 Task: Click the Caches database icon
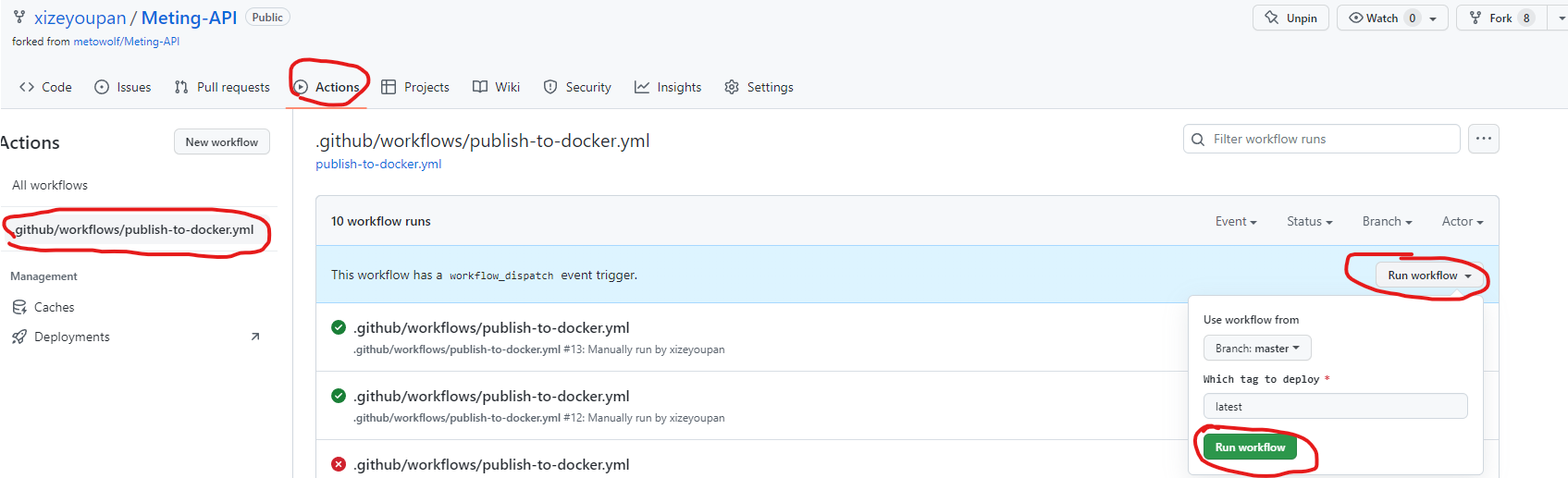[19, 307]
